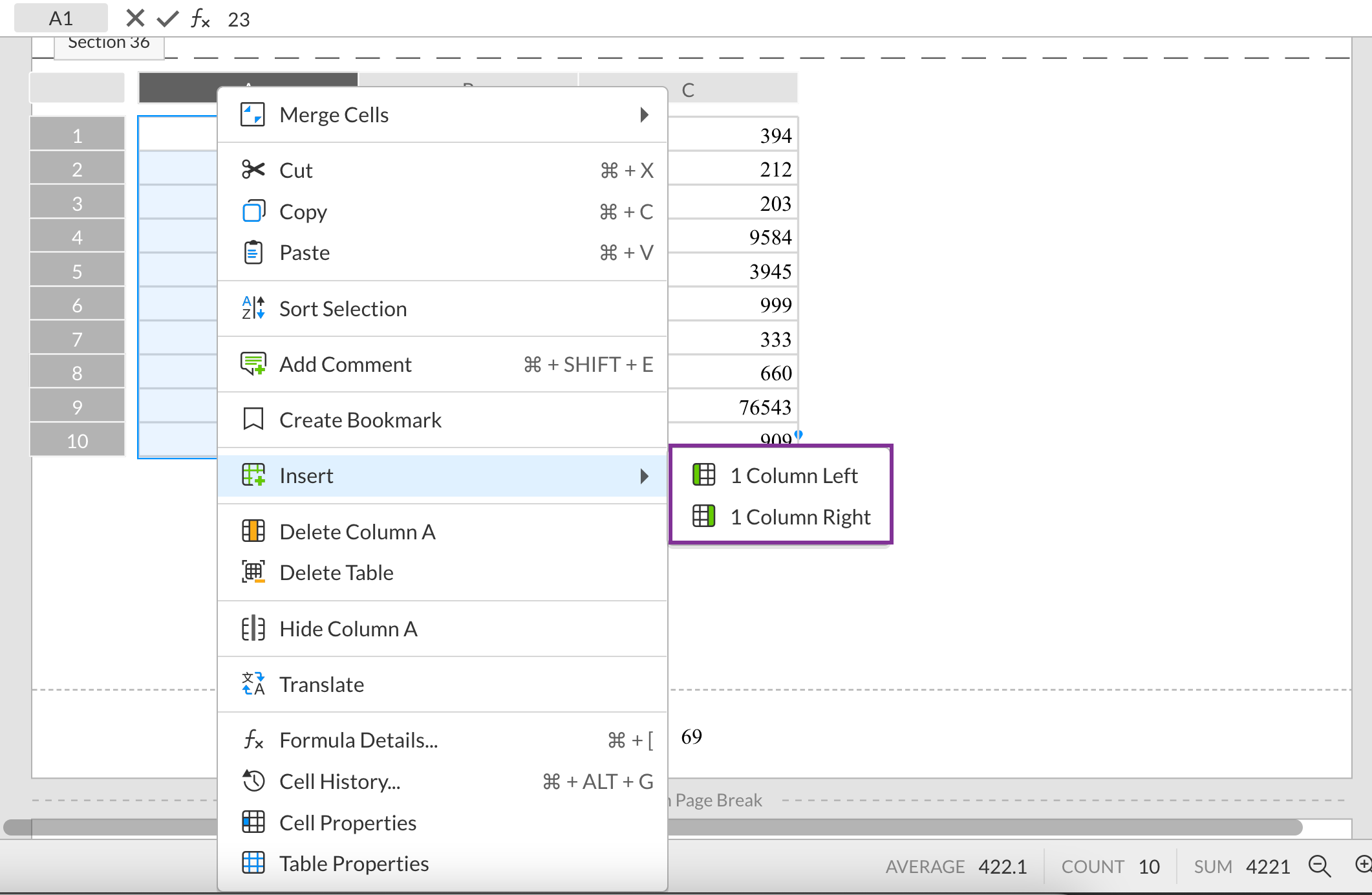Choose 1 Column Left from submenu
Image resolution: width=1372 pixels, height=895 pixels.
[x=793, y=476]
